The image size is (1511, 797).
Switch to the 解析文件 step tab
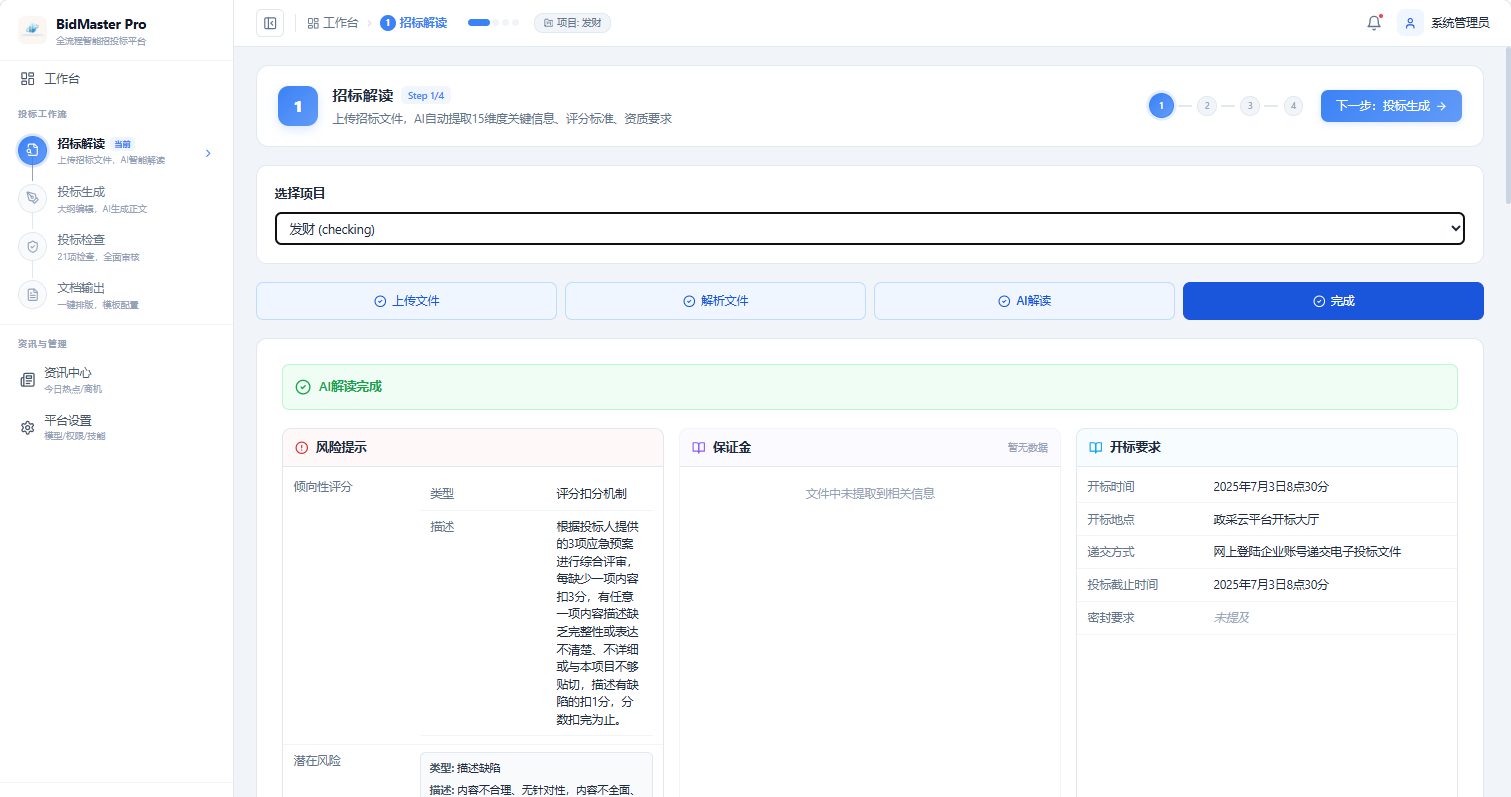(715, 301)
